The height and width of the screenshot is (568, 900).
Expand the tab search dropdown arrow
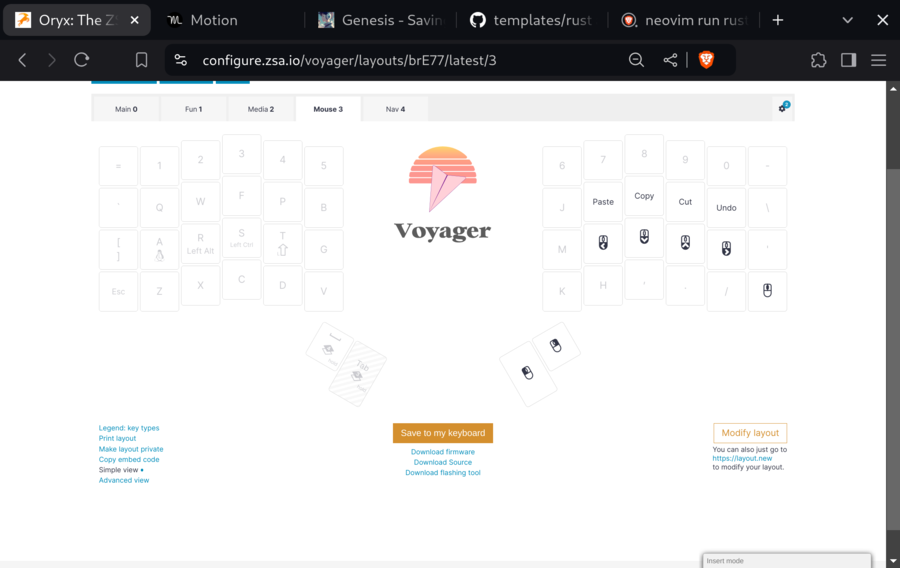pos(848,20)
